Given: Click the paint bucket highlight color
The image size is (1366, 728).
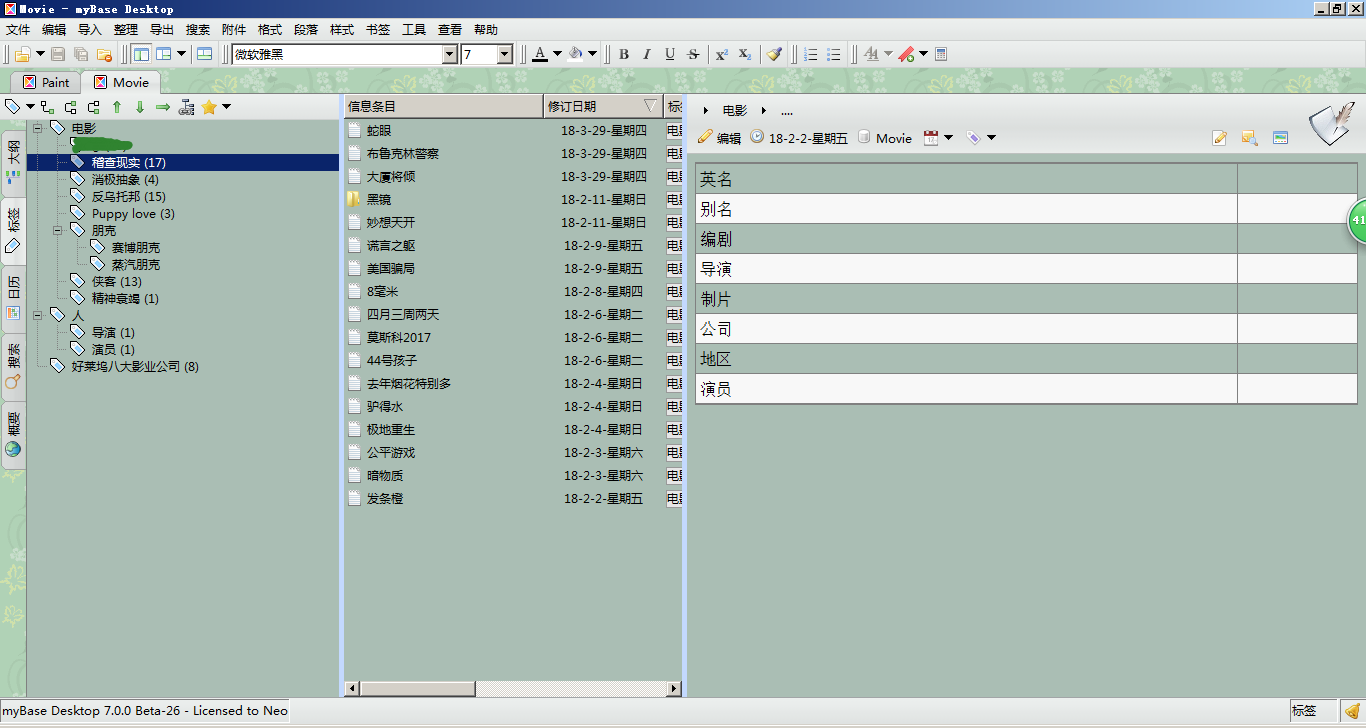Looking at the screenshot, I should pos(576,54).
